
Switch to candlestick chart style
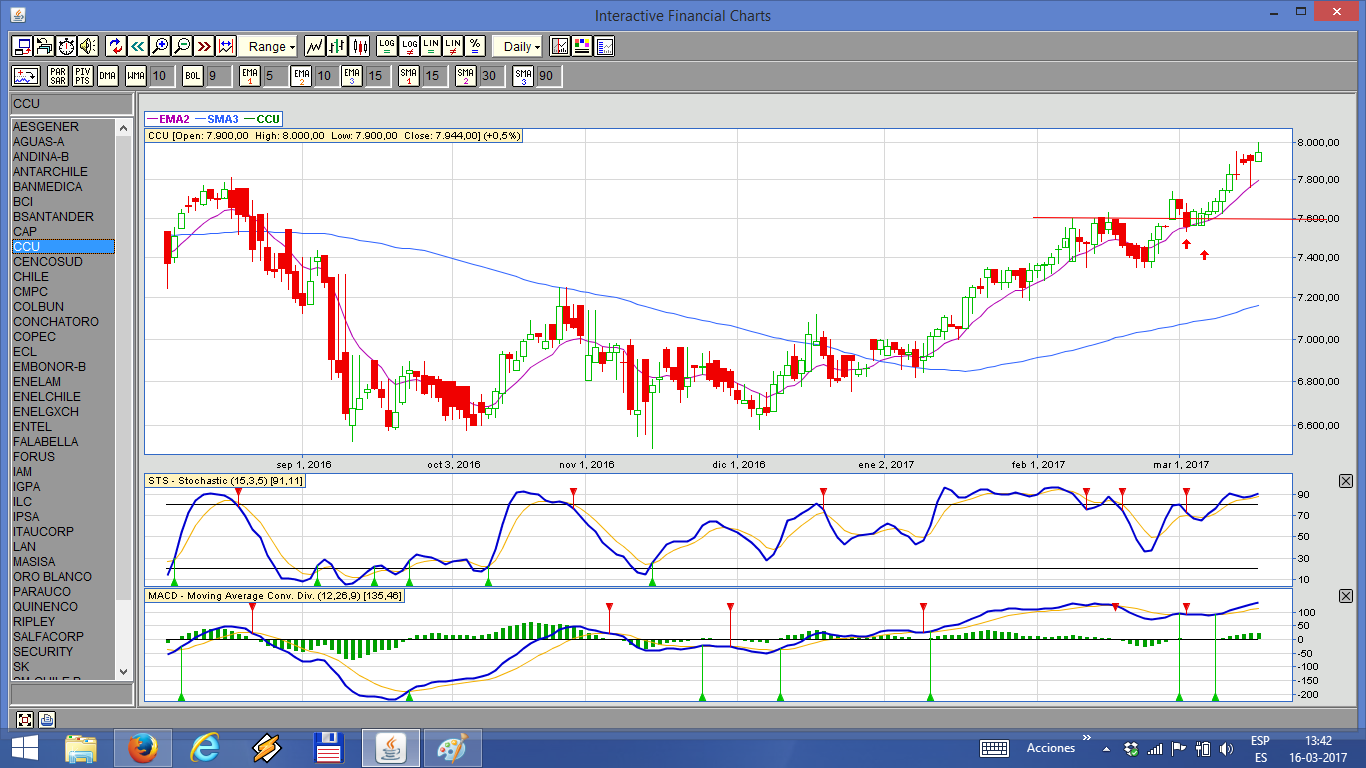tap(358, 46)
